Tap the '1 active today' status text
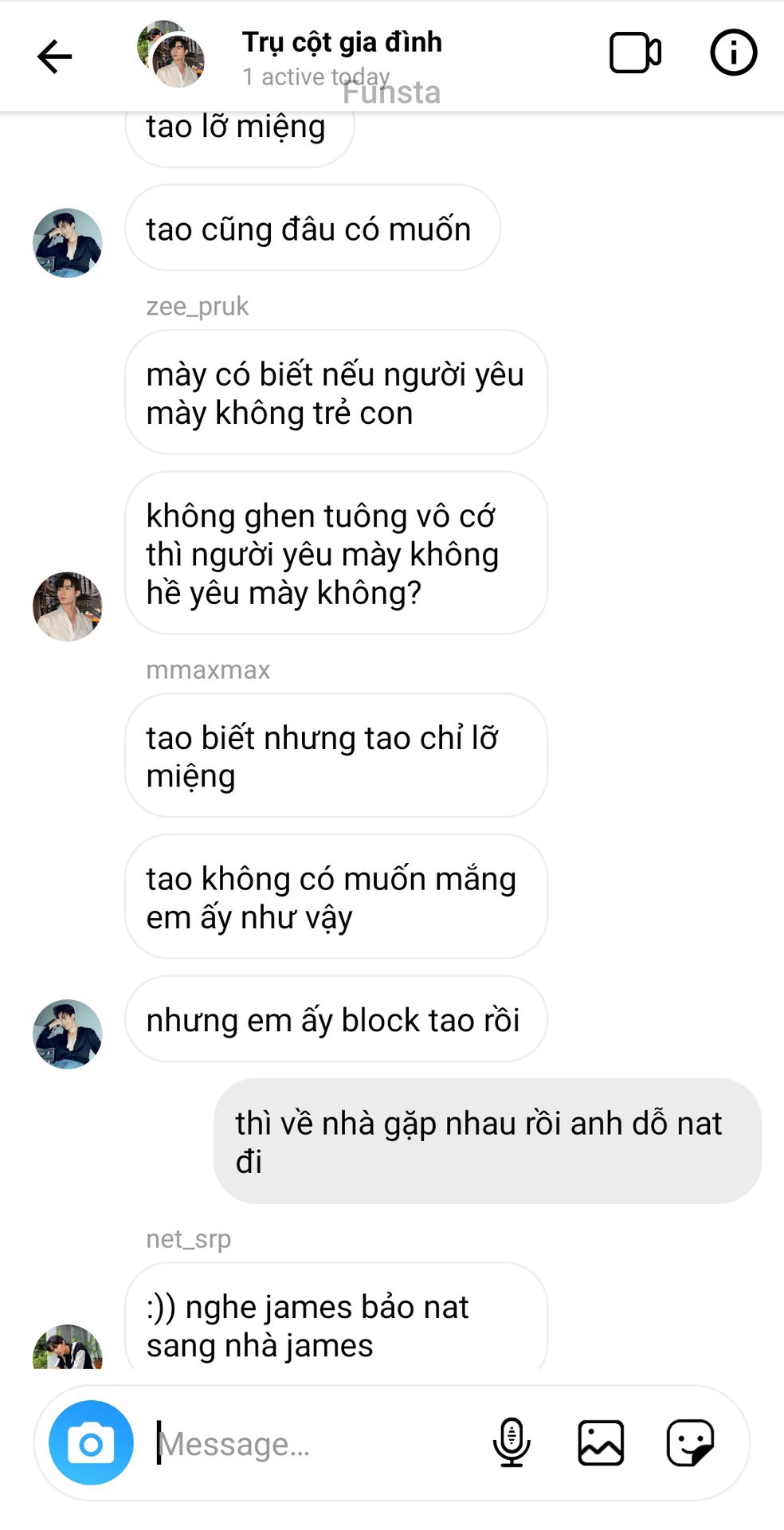Image resolution: width=784 pixels, height=1530 pixels. click(x=316, y=76)
